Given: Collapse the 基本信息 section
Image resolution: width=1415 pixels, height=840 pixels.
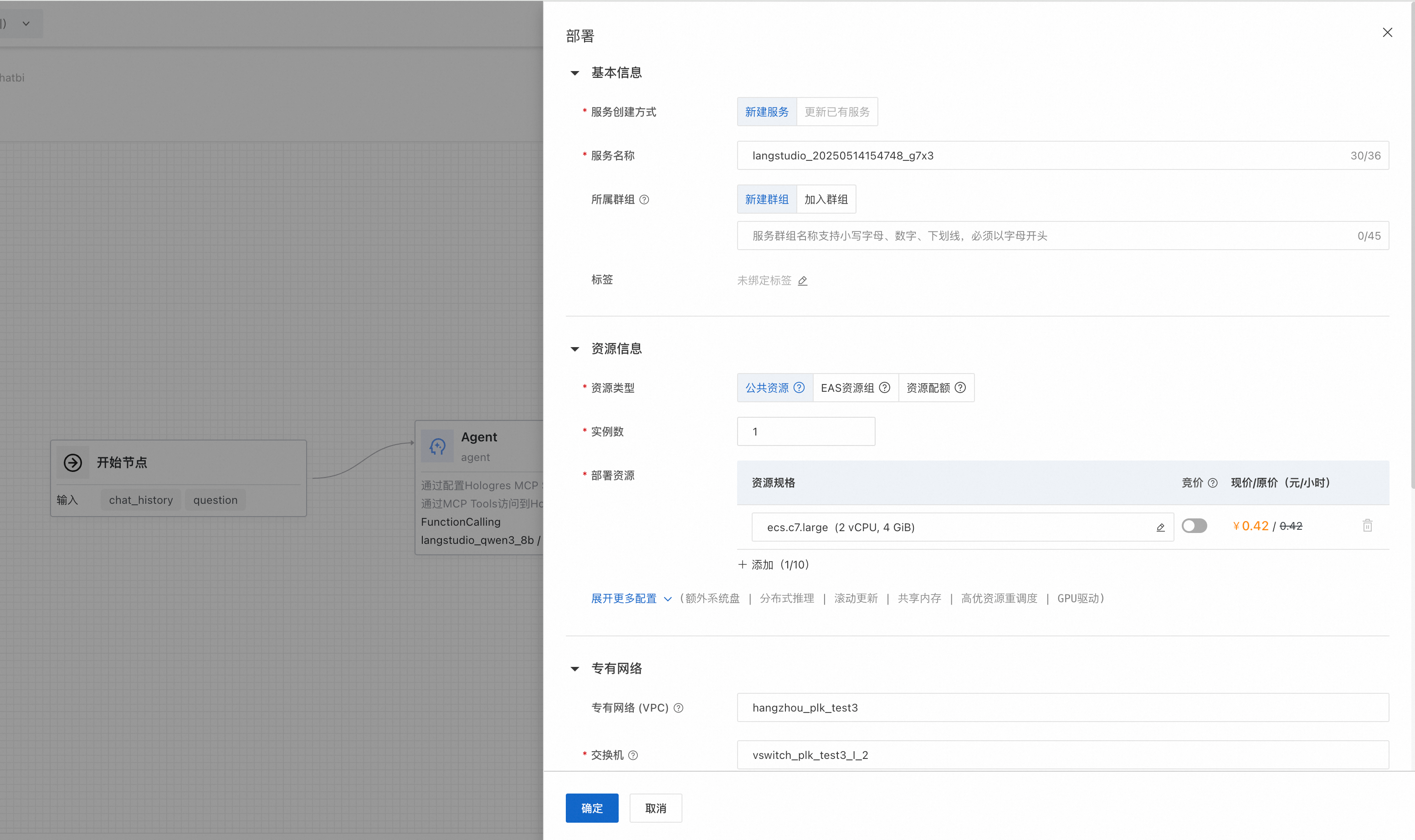Looking at the screenshot, I should [x=575, y=73].
